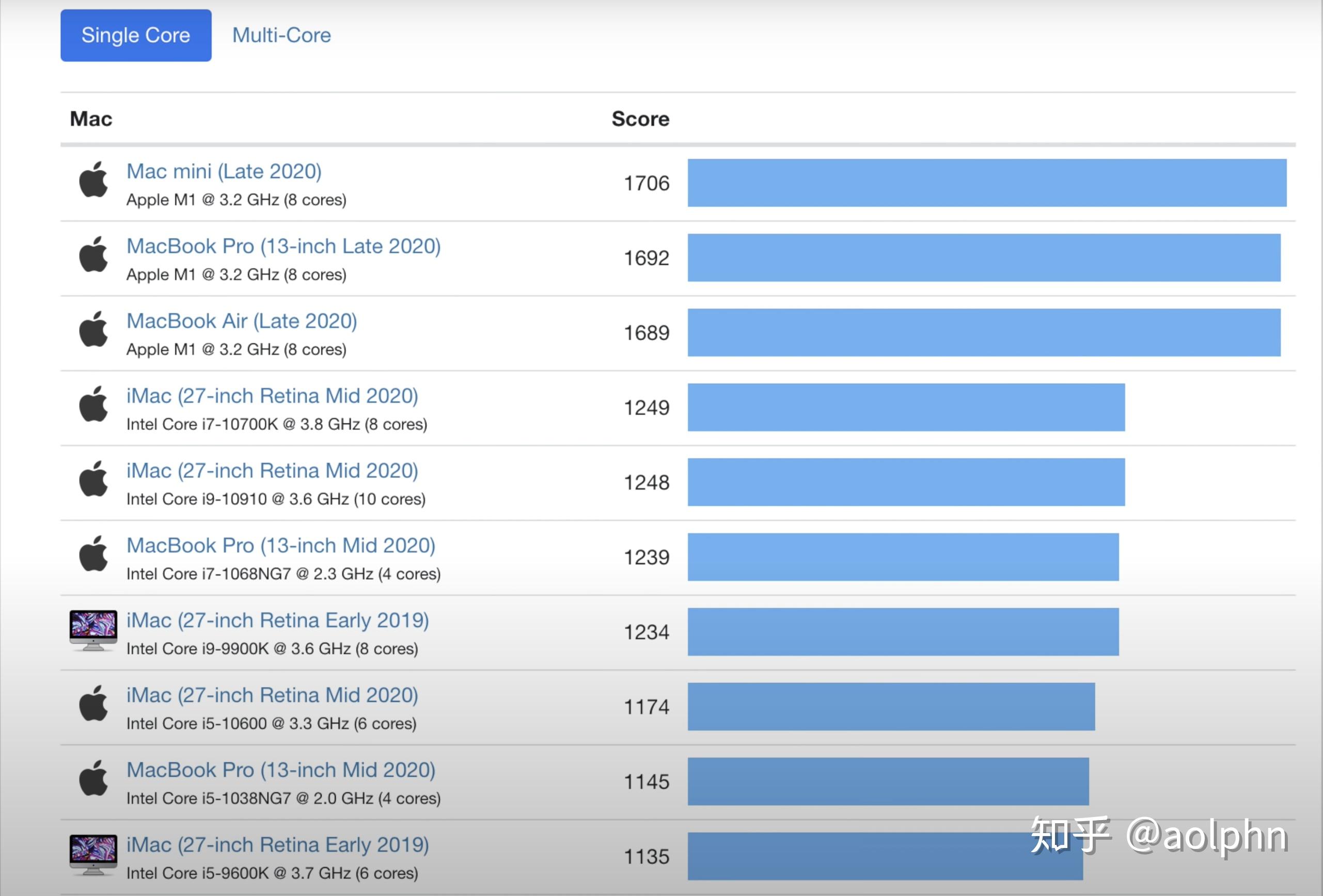The image size is (1323, 896).
Task: Click the score value 1234
Action: click(647, 632)
